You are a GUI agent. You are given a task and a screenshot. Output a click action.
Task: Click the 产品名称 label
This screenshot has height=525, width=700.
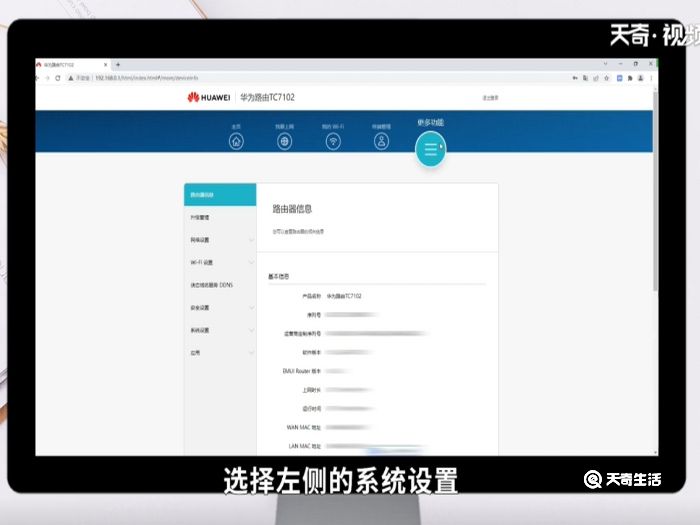[x=312, y=296]
